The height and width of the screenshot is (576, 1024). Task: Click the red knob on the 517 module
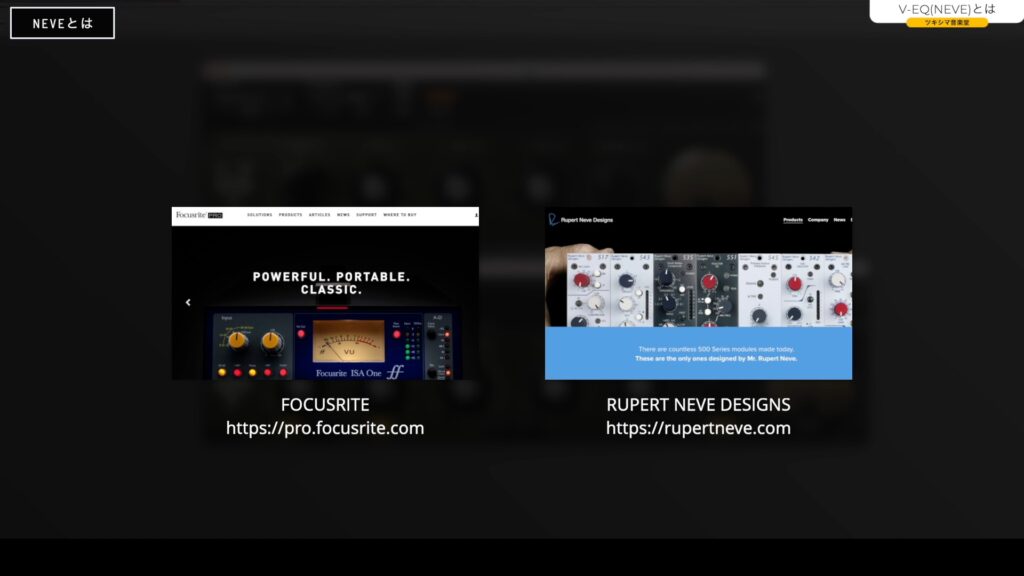point(581,281)
